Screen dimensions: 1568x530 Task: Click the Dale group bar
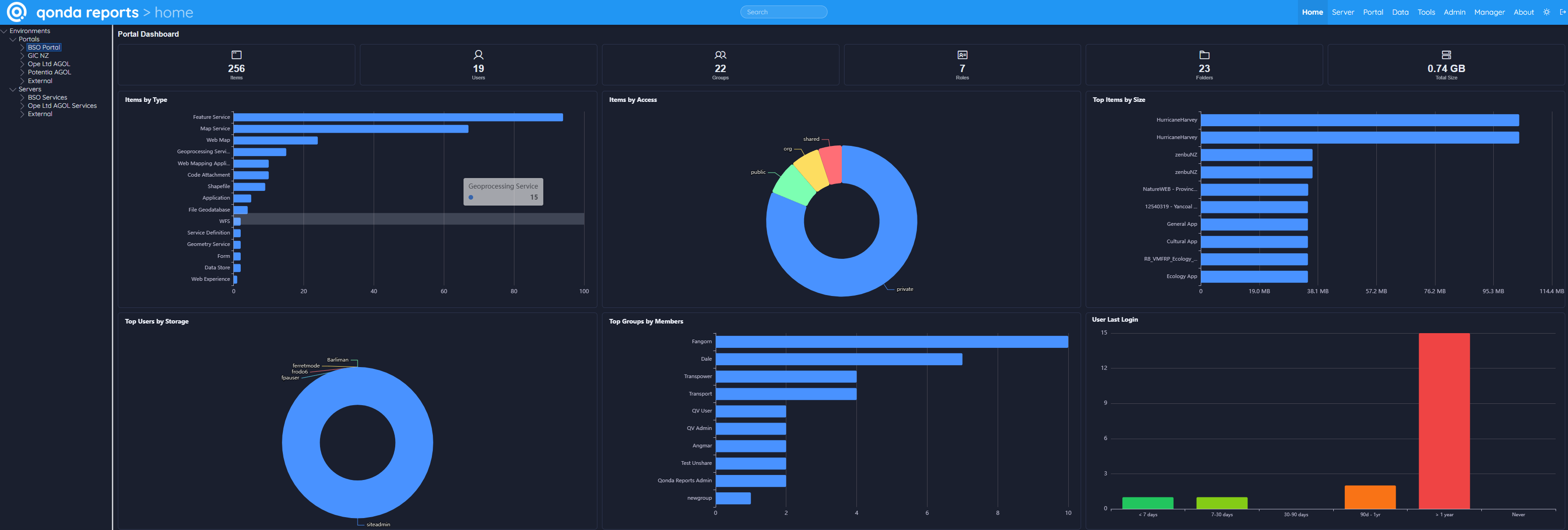point(839,359)
